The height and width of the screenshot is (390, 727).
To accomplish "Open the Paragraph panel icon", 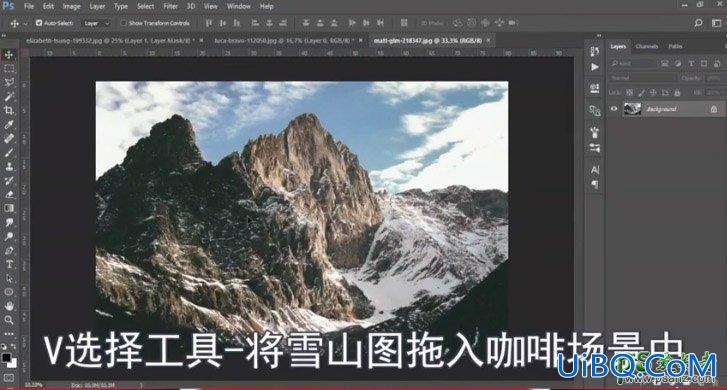I will click(x=595, y=185).
